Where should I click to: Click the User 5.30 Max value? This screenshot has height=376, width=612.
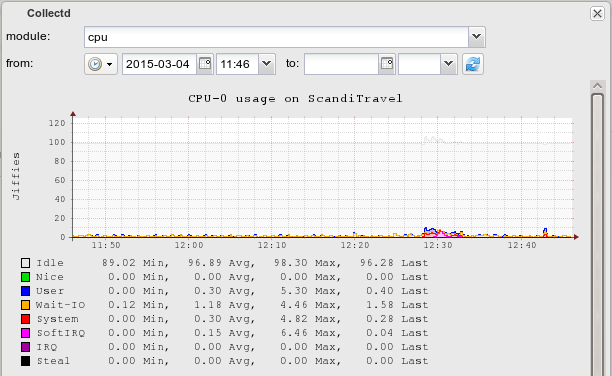coord(294,291)
